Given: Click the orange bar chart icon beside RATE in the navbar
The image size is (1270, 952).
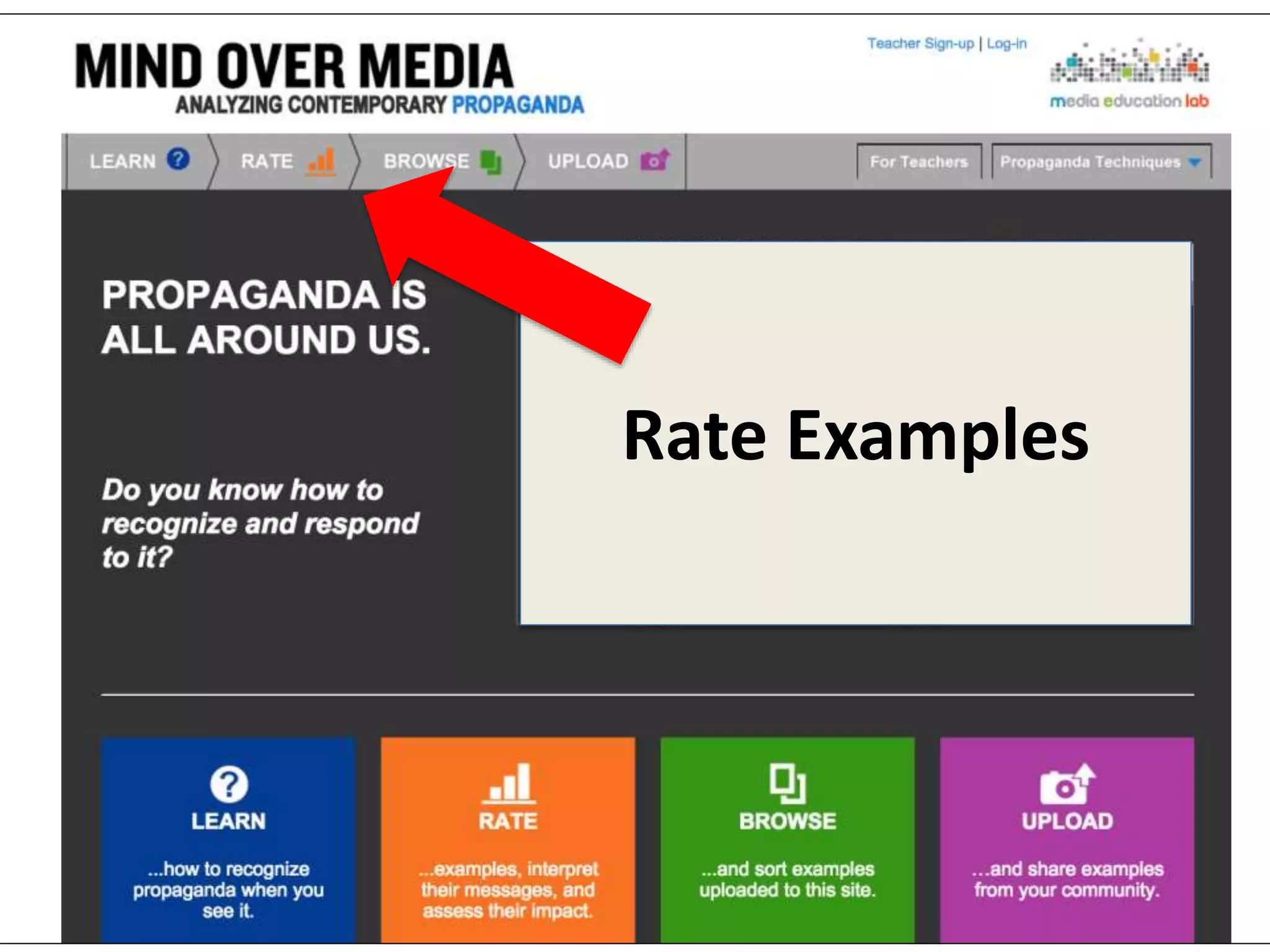Looking at the screenshot, I should tap(322, 161).
